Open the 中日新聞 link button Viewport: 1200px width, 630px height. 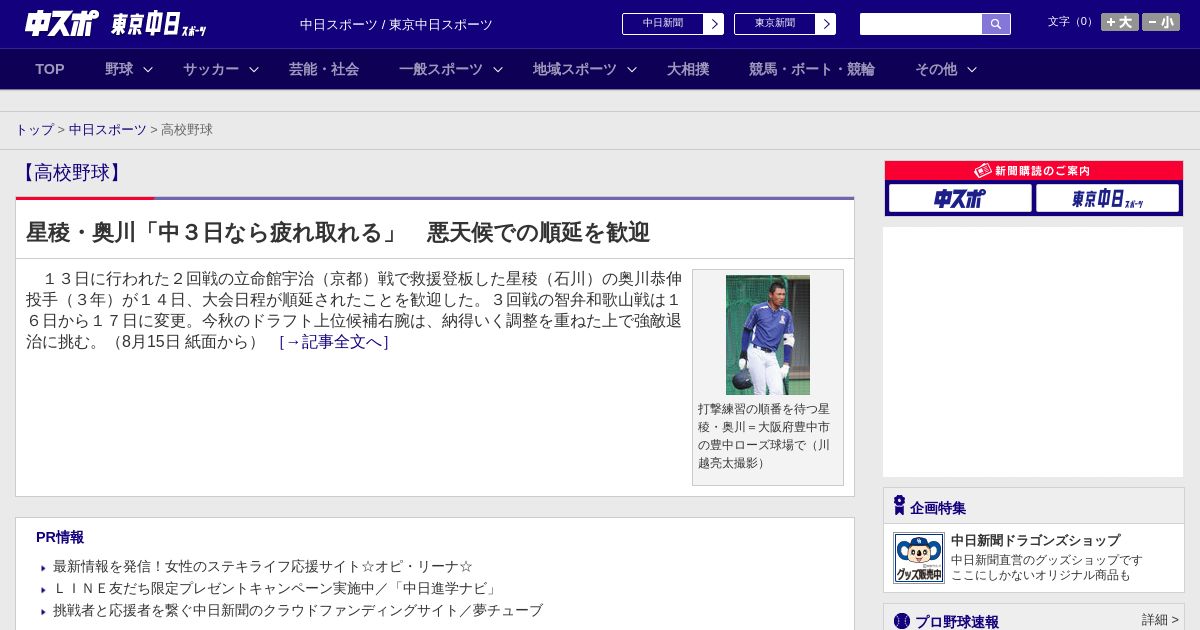pyautogui.click(x=663, y=24)
